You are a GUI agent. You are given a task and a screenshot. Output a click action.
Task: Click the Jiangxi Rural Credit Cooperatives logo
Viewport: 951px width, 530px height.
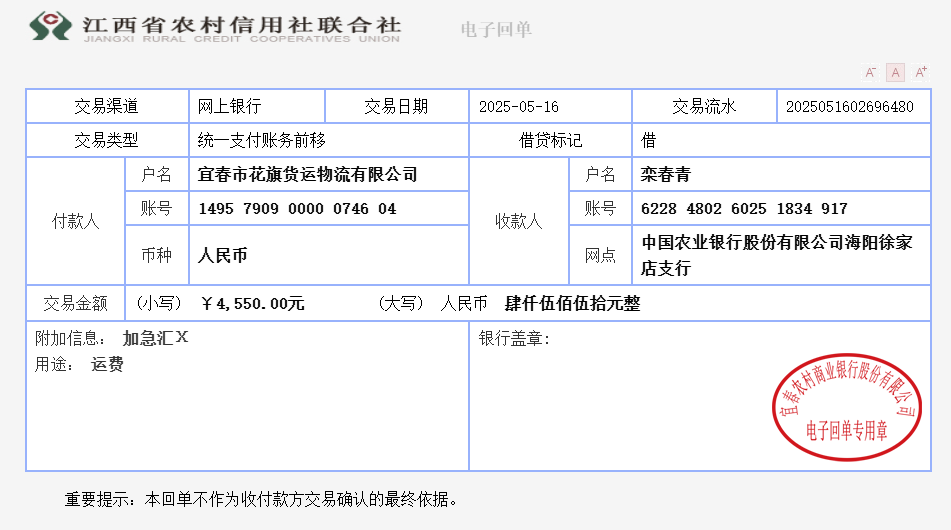point(215,27)
